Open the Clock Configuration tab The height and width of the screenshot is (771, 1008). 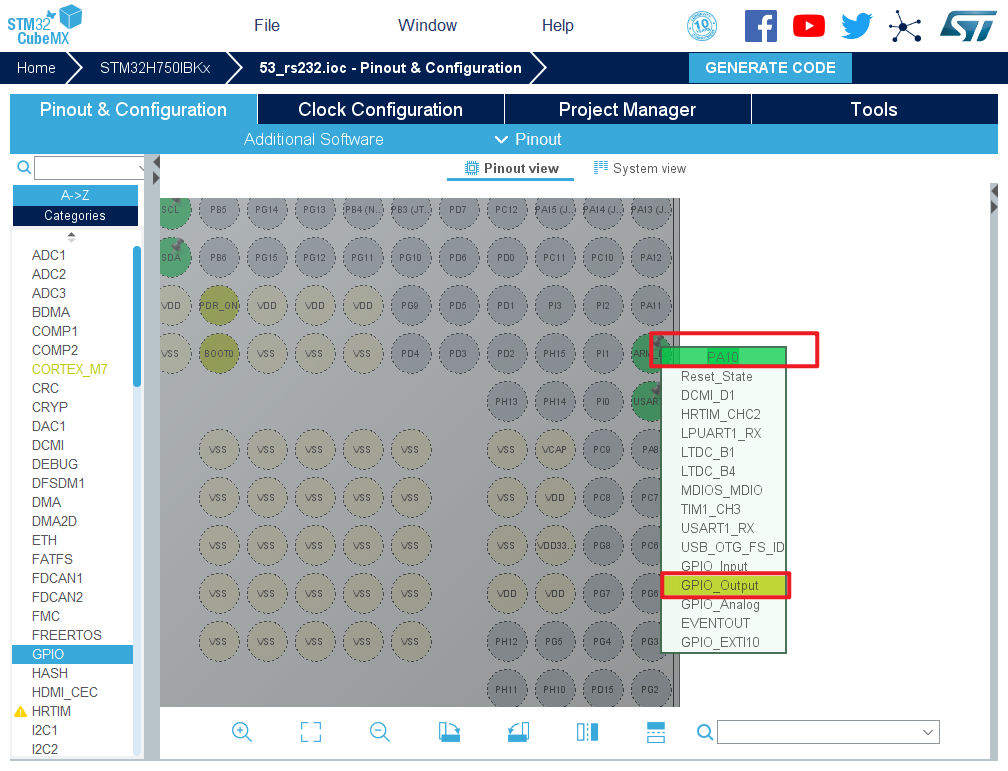point(380,110)
